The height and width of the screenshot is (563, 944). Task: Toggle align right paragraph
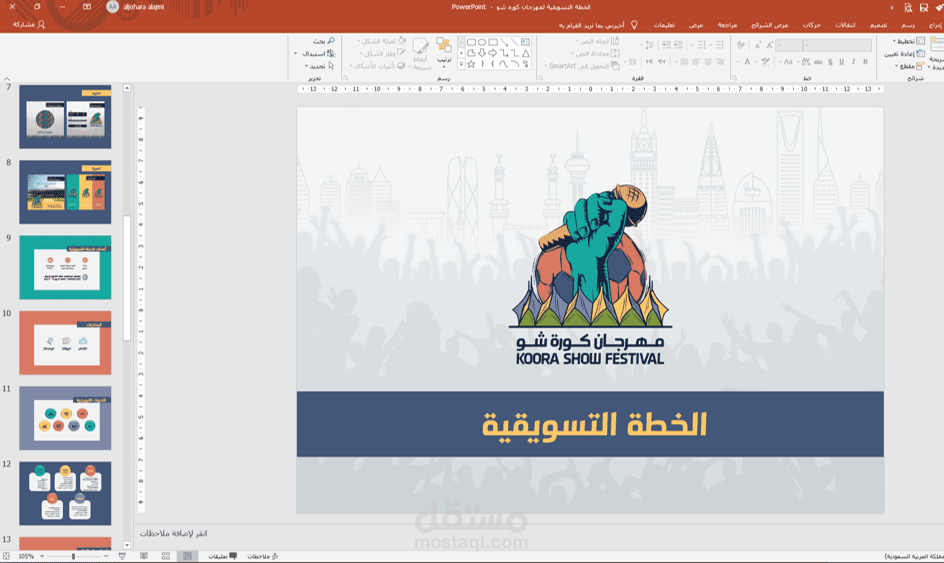tap(719, 61)
